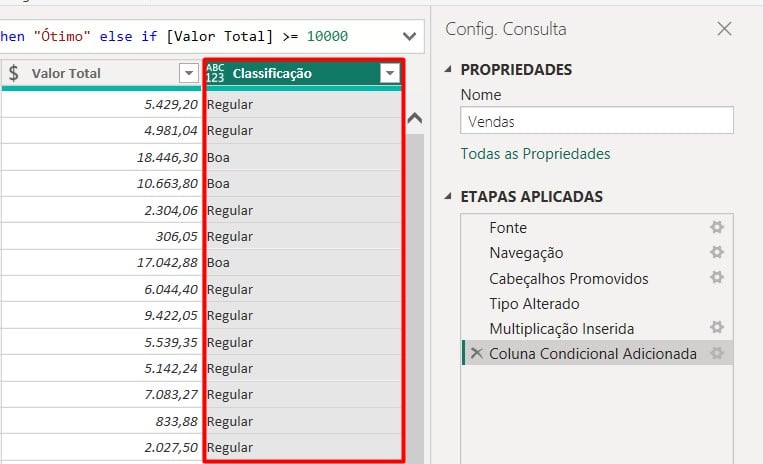Expand the formula bar chevron
This screenshot has height=464, width=763.
click(x=410, y=36)
